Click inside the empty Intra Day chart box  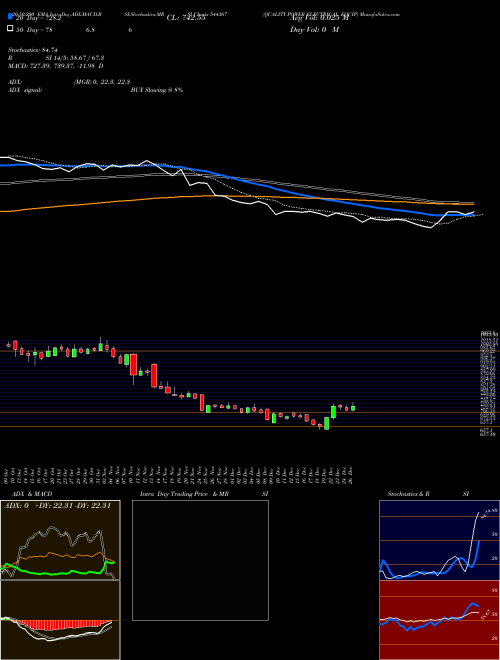point(200,560)
